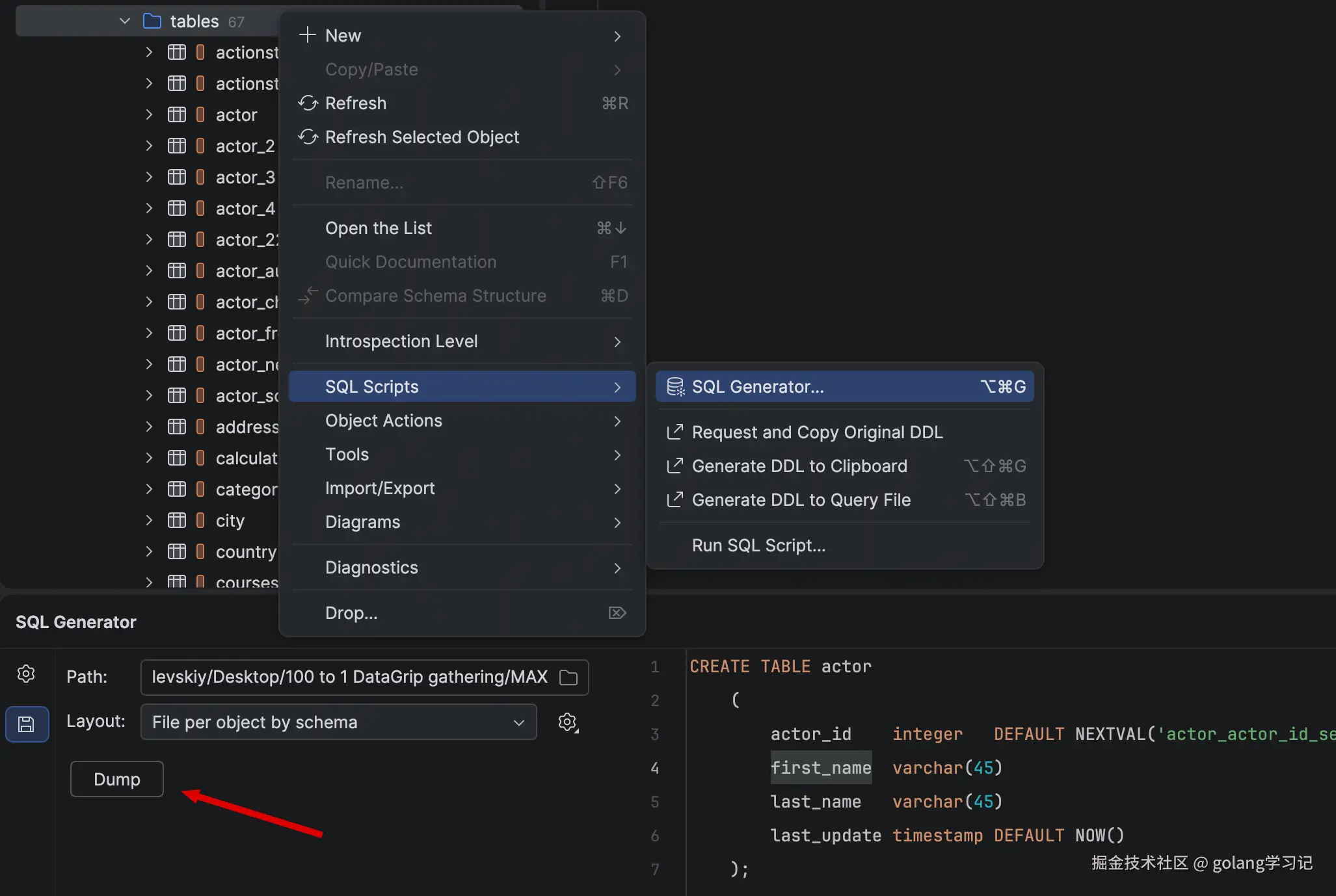Click the Refresh arrows icon in menu

[308, 103]
